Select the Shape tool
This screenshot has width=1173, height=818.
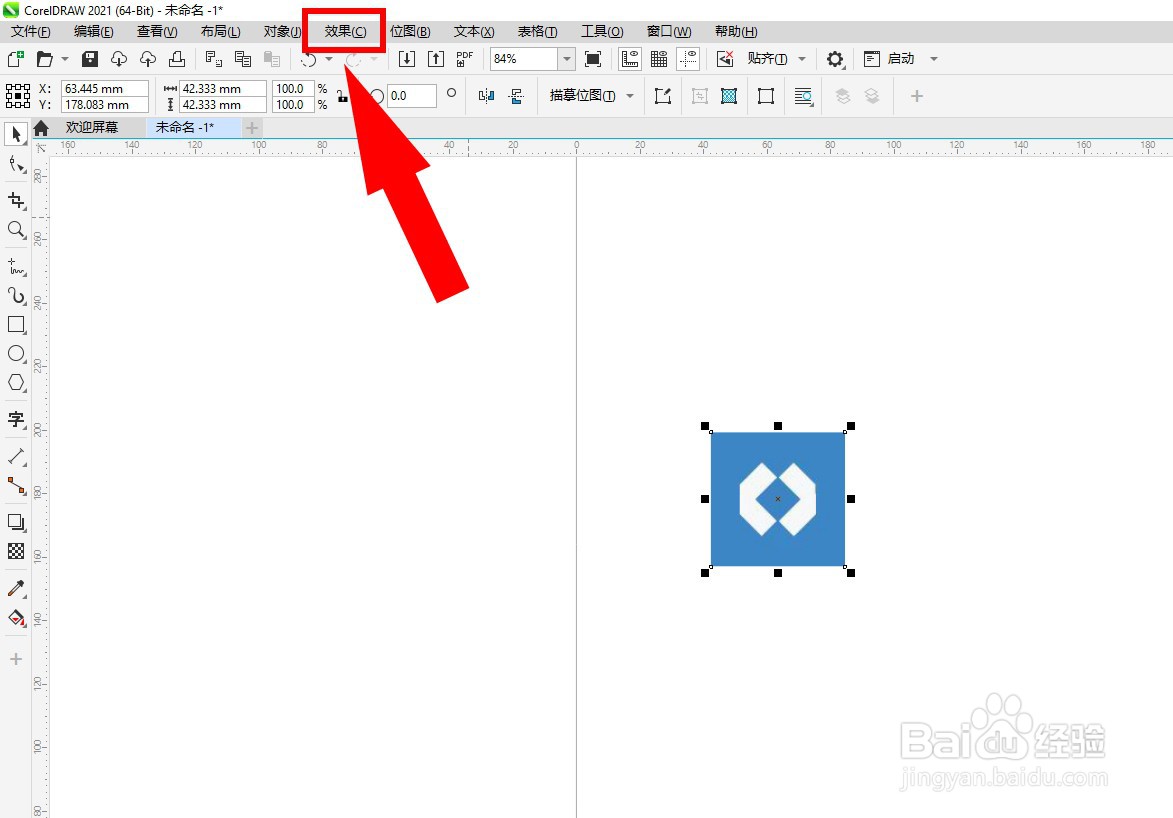[16, 165]
